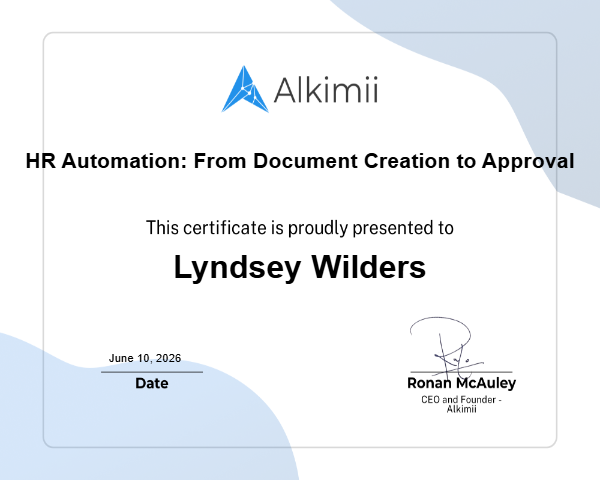Image resolution: width=600 pixels, height=480 pixels.
Task: Click the blue Alkimii logo icon
Action: pyautogui.click(x=245, y=90)
